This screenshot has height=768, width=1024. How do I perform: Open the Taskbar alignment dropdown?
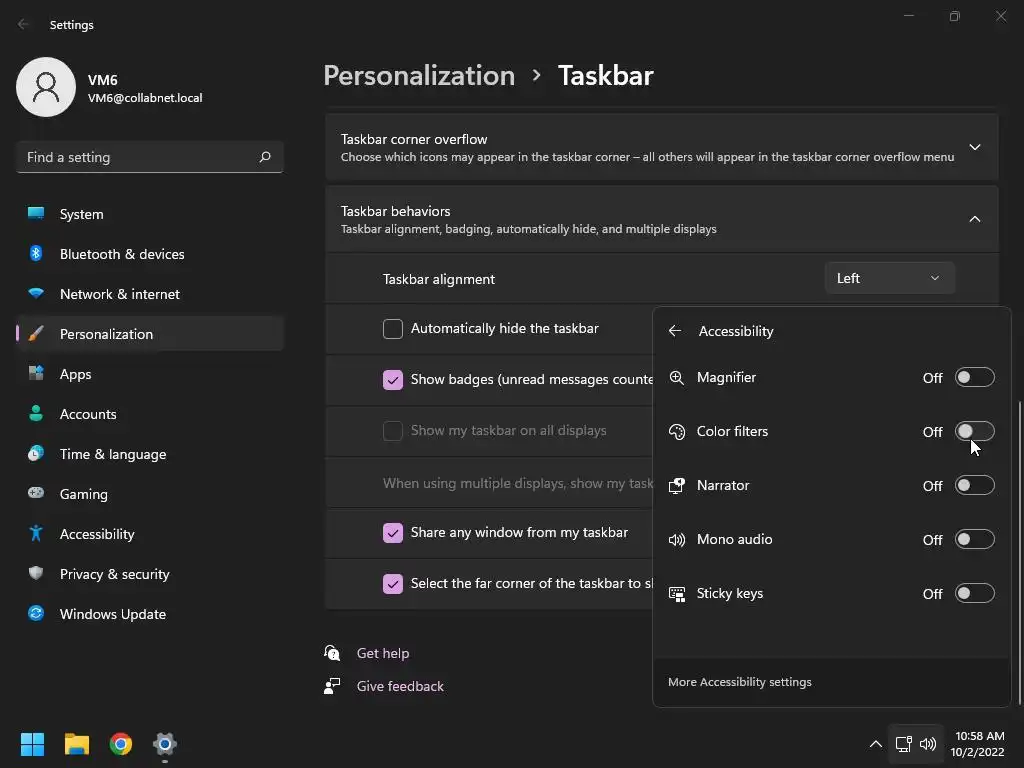pyautogui.click(x=889, y=278)
